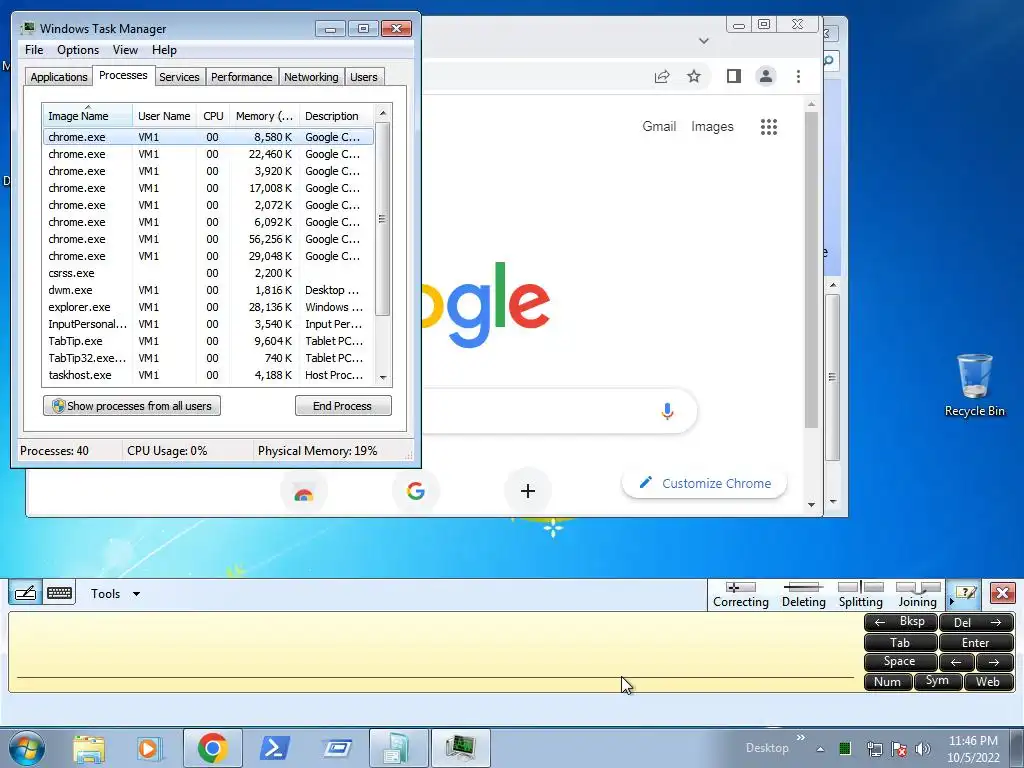Switch to touch keyboard mode
The width and height of the screenshot is (1024, 768).
pyautogui.click(x=59, y=593)
